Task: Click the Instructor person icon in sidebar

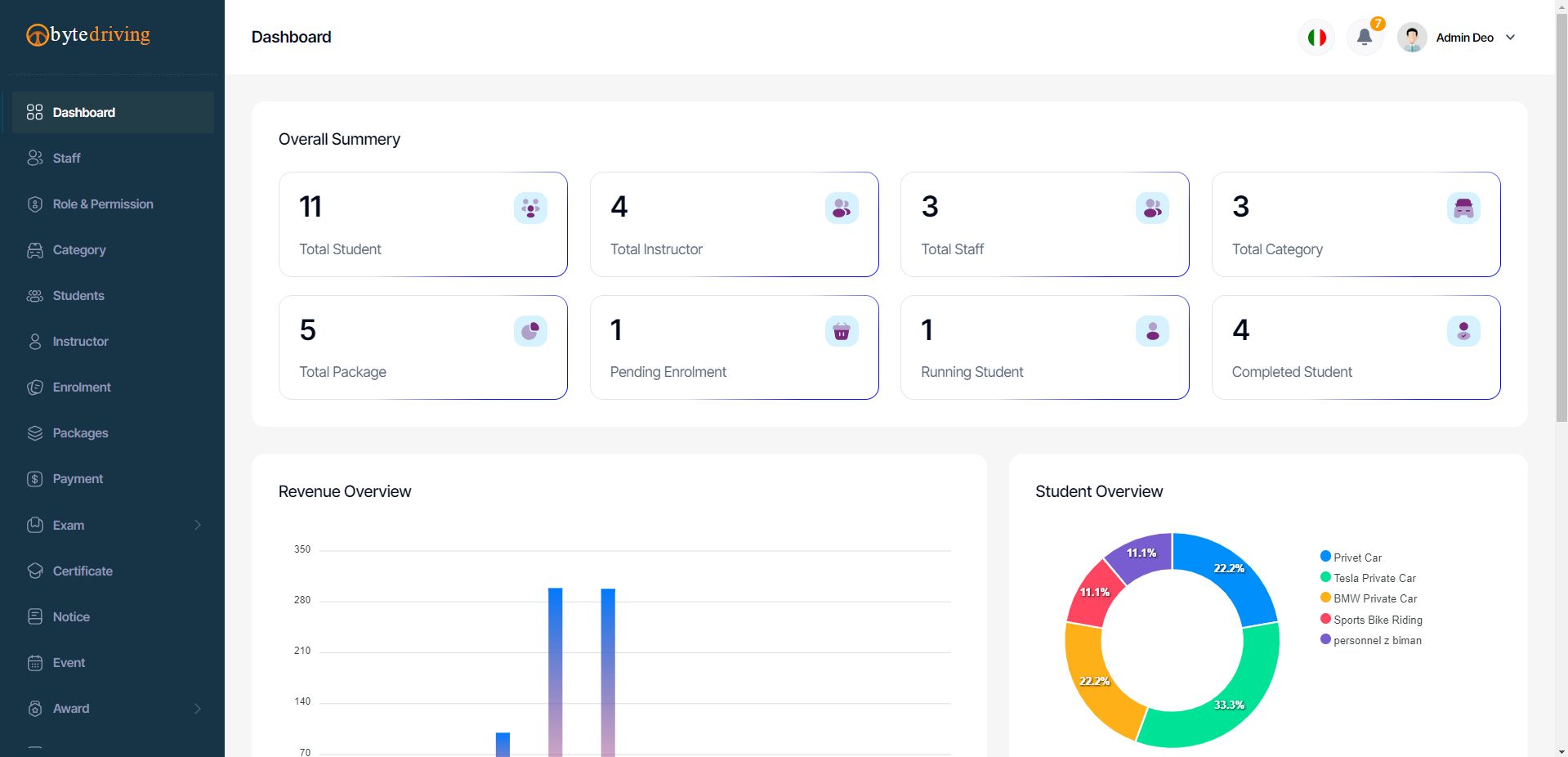Action: click(x=34, y=342)
